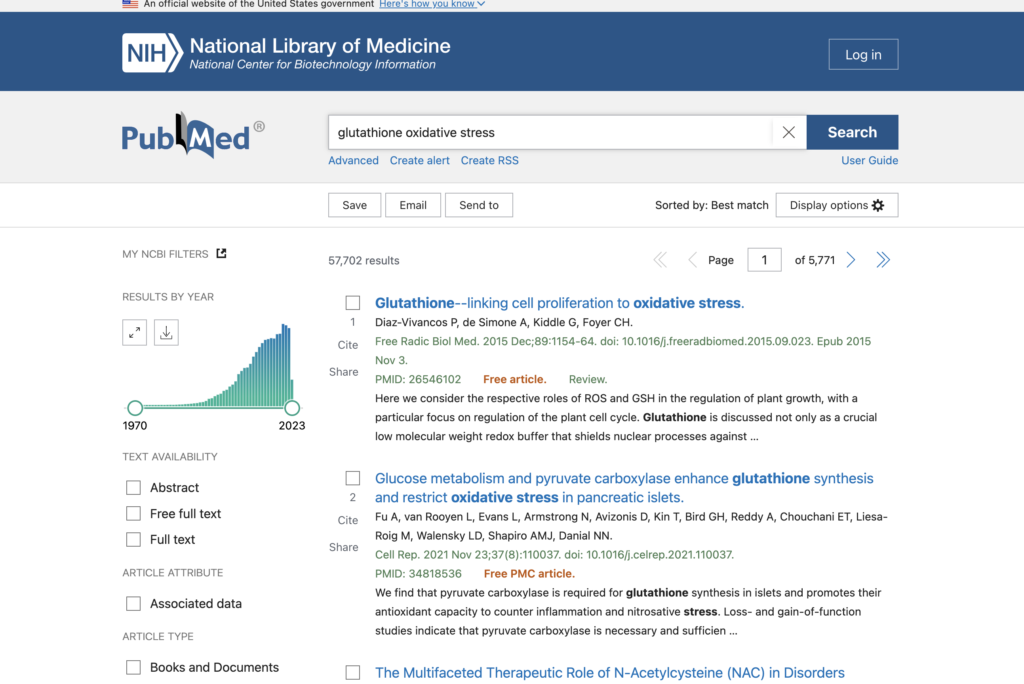This screenshot has width=1024, height=684.
Task: Jump to the last results page
Action: pyautogui.click(x=883, y=260)
